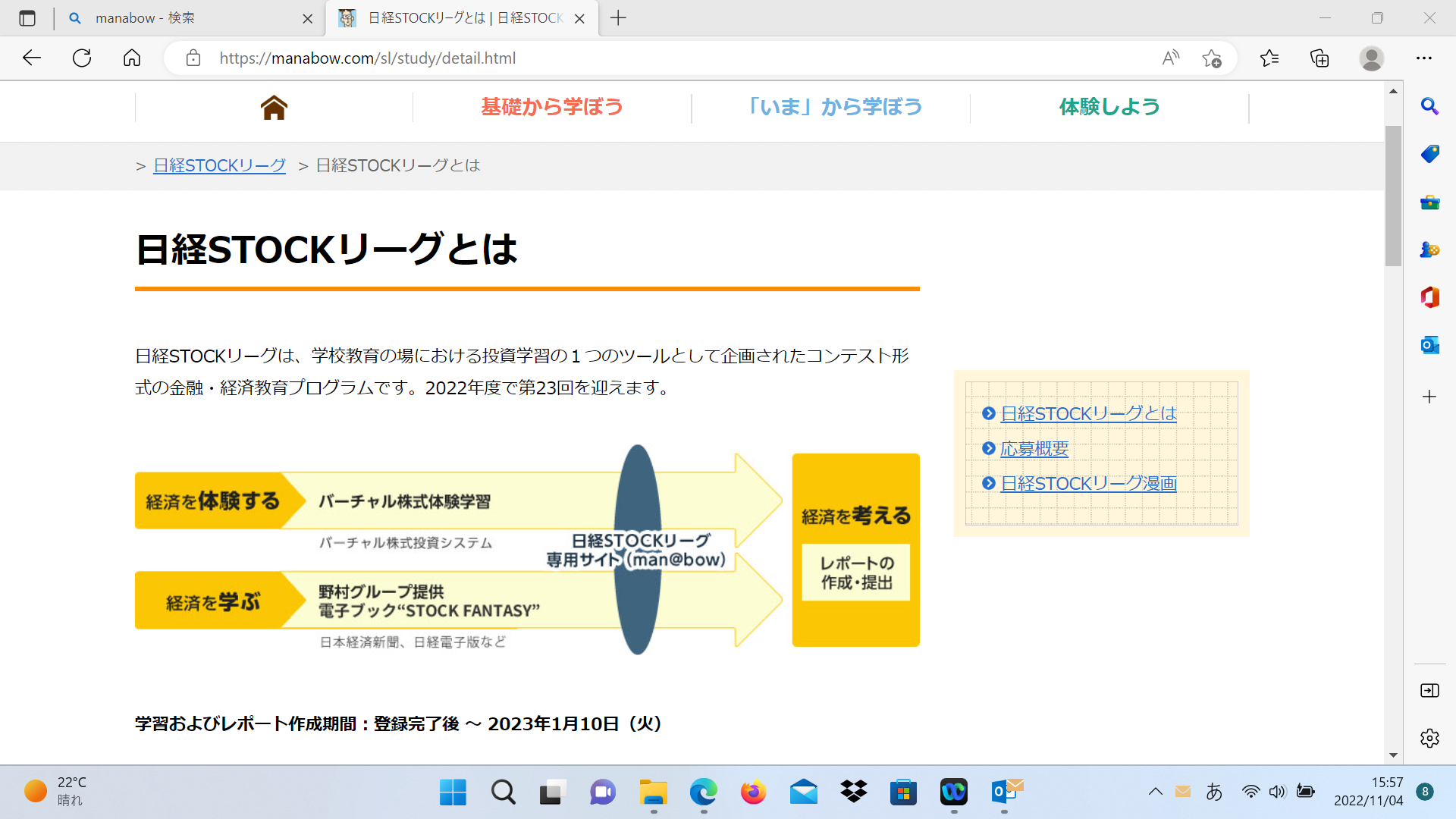Open a new tab with plus button

[618, 18]
